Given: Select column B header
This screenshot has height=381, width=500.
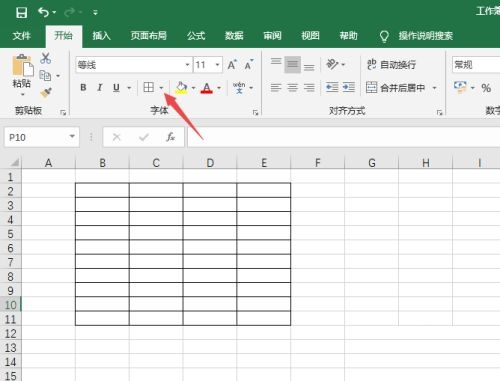Looking at the screenshot, I should (102, 163).
